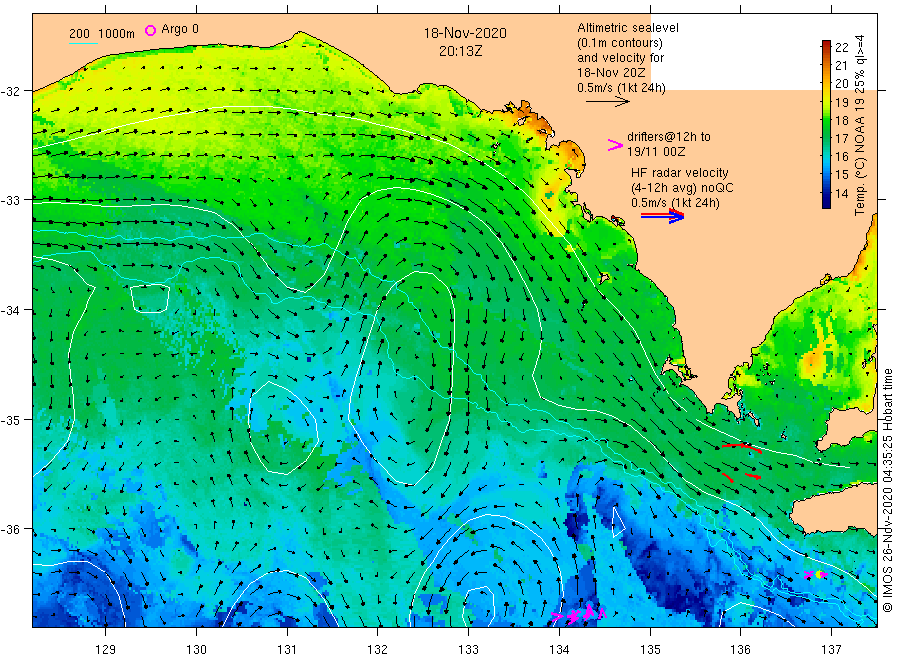Click longitude axis label 134
This screenshot has height=660, width=900.
pos(559,649)
